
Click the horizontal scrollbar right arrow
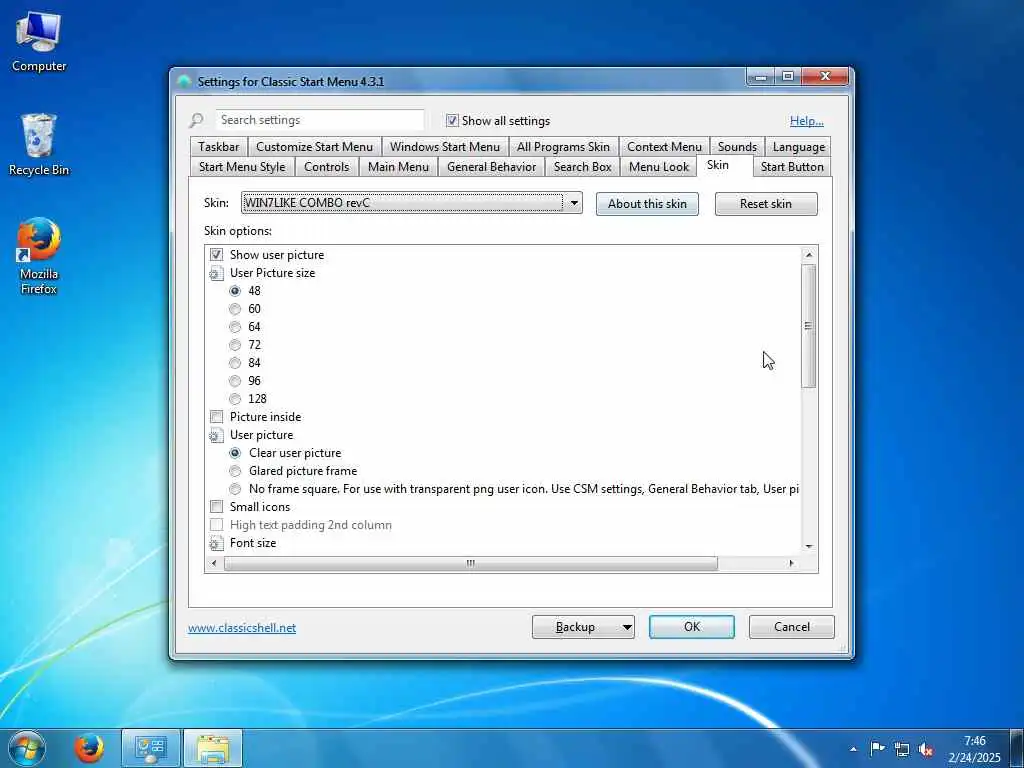(792, 563)
